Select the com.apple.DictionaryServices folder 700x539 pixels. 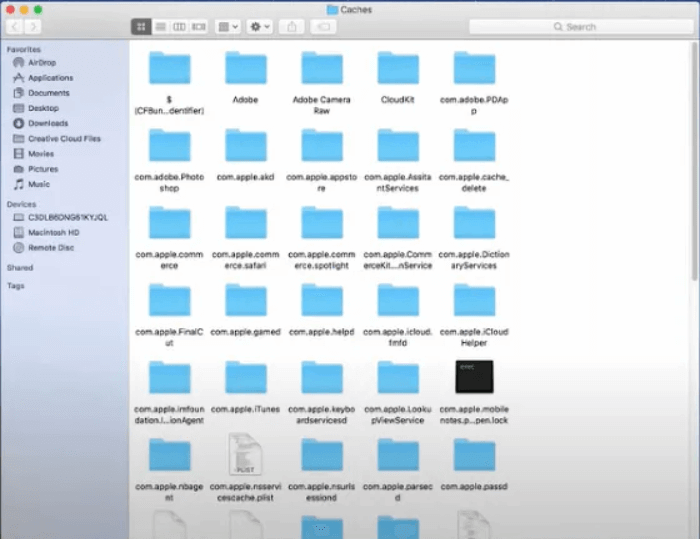474,223
